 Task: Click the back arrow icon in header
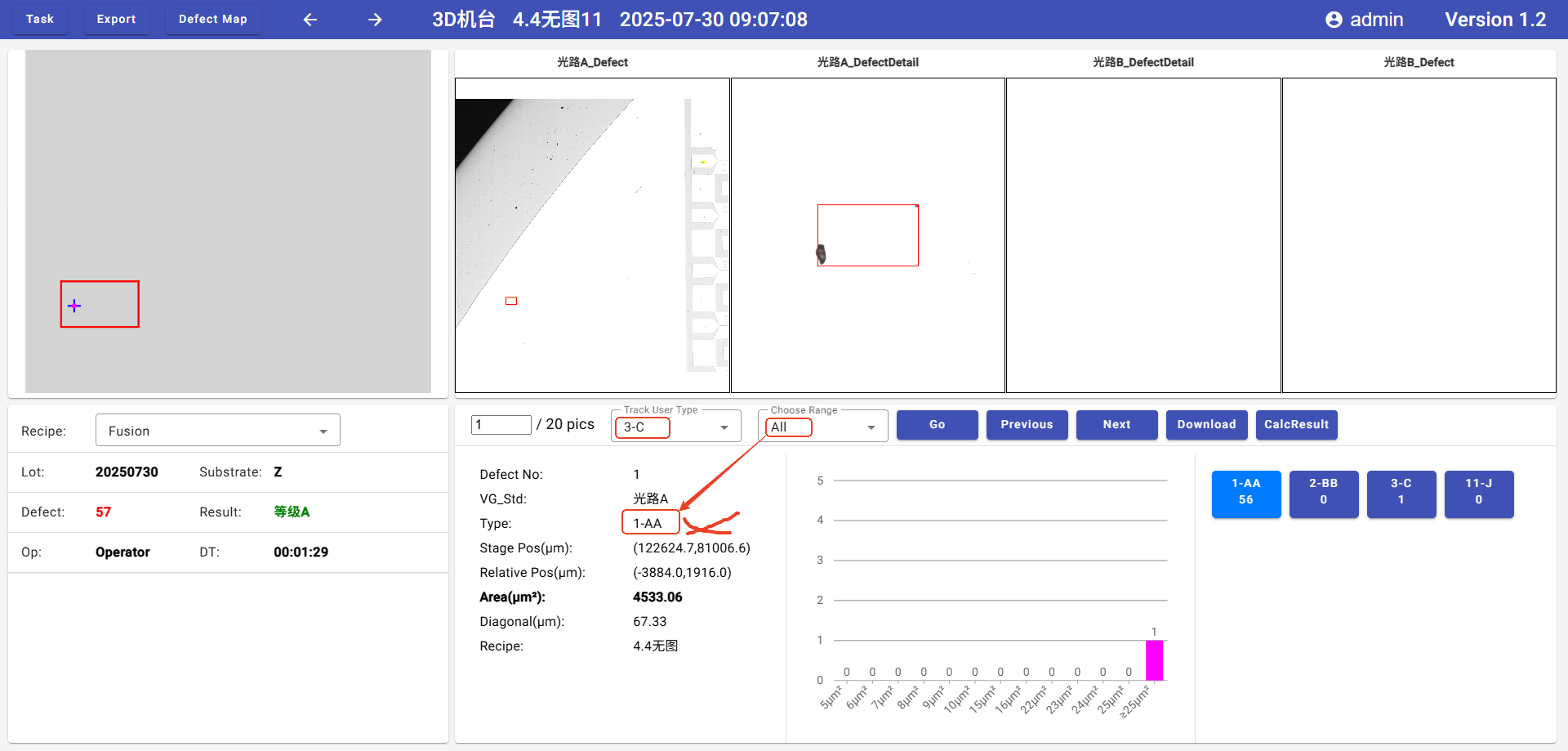pyautogui.click(x=310, y=20)
